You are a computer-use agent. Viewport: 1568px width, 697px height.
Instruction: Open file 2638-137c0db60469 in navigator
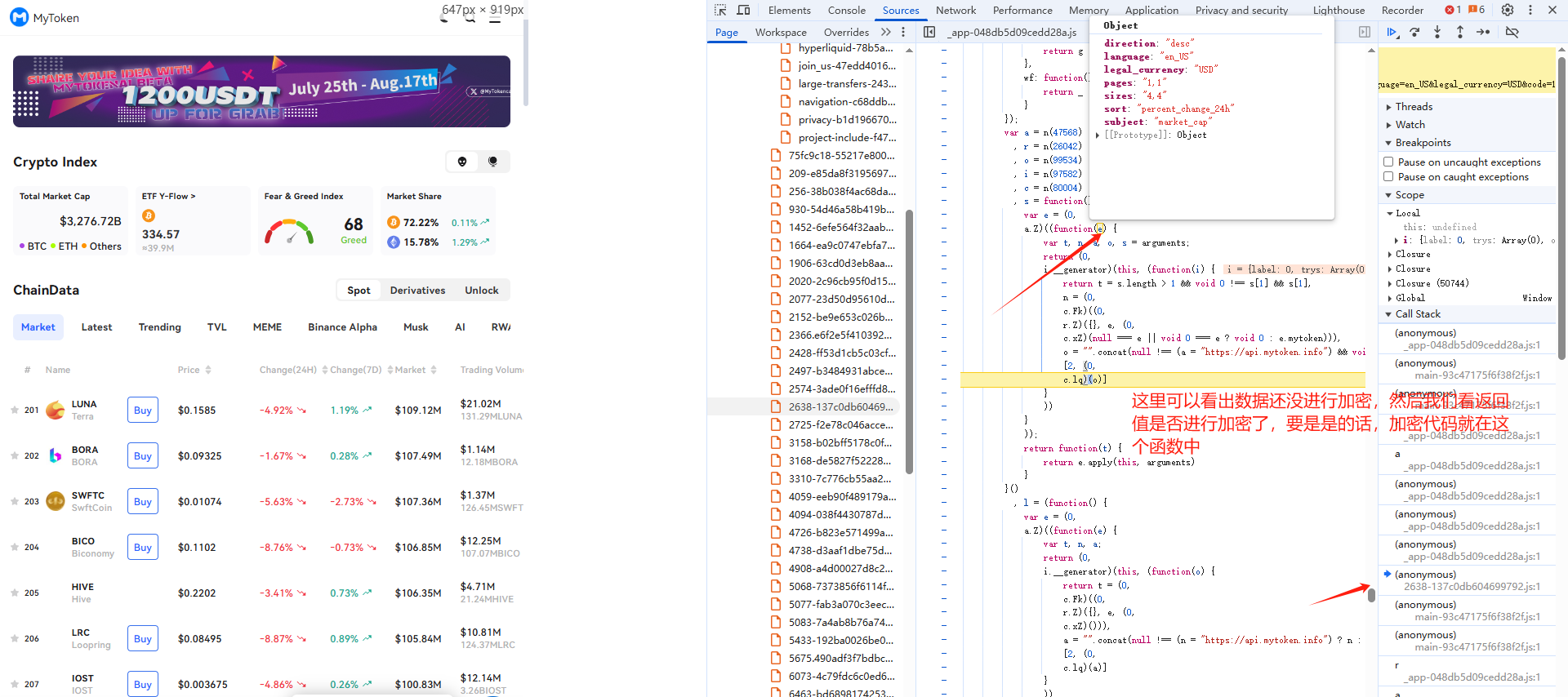pos(841,406)
